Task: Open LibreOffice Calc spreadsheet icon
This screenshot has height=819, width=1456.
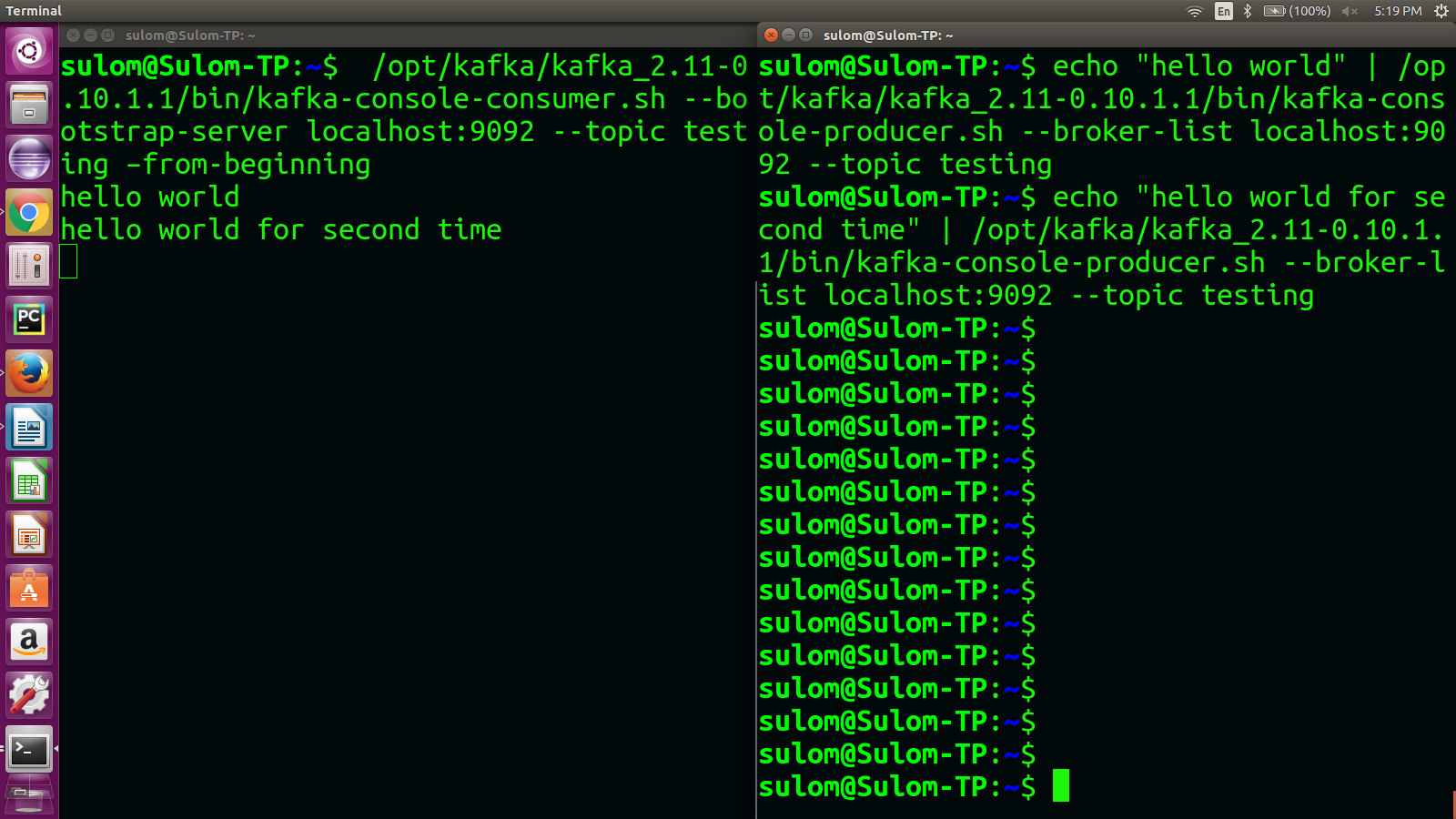Action: click(29, 480)
